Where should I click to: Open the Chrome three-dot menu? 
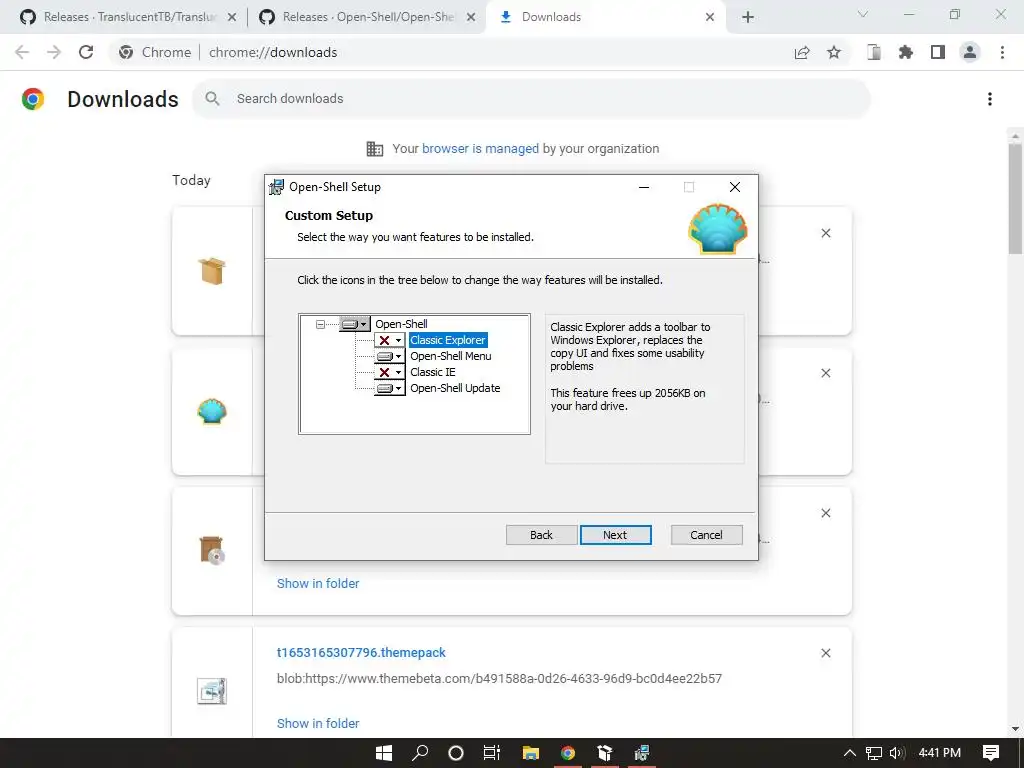click(1002, 52)
